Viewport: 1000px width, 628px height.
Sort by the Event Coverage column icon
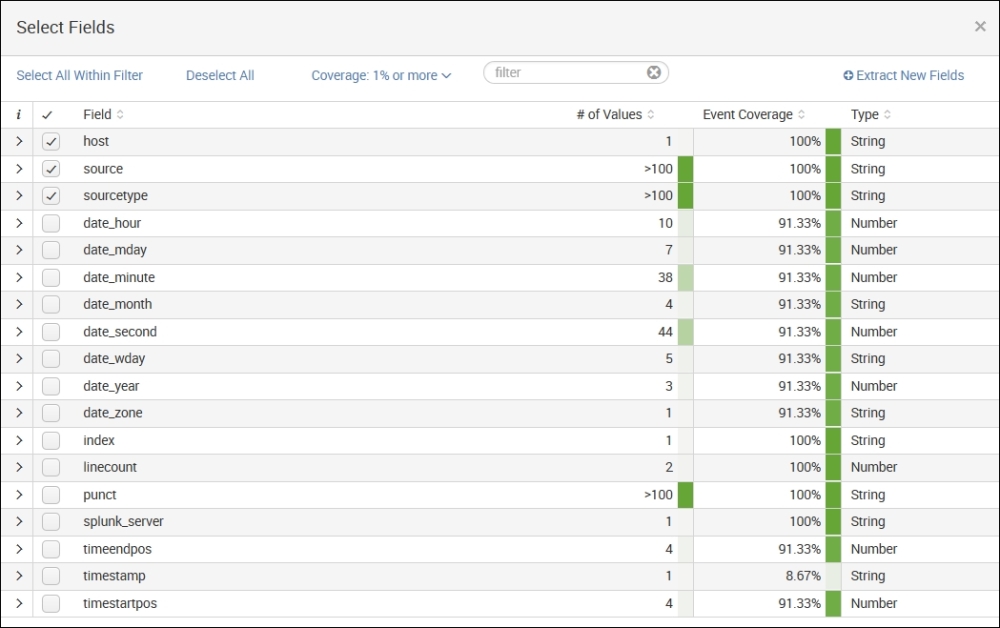[x=801, y=115]
